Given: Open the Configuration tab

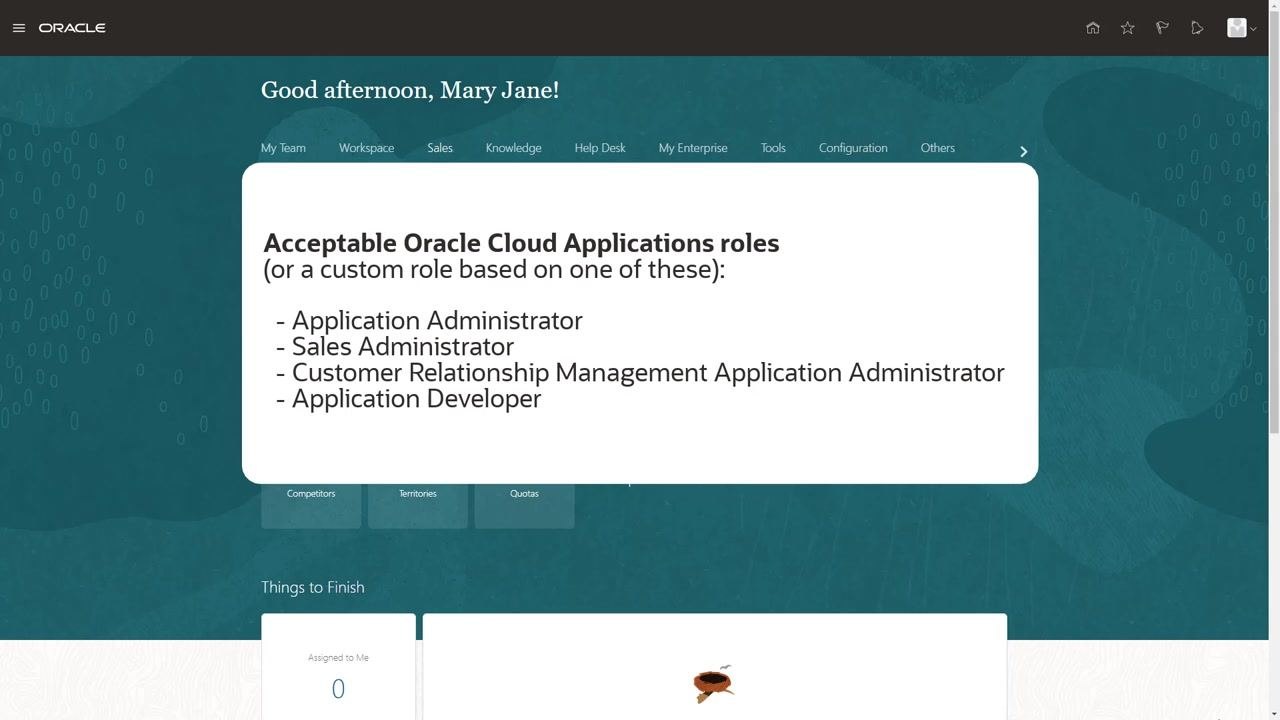Looking at the screenshot, I should 853,148.
